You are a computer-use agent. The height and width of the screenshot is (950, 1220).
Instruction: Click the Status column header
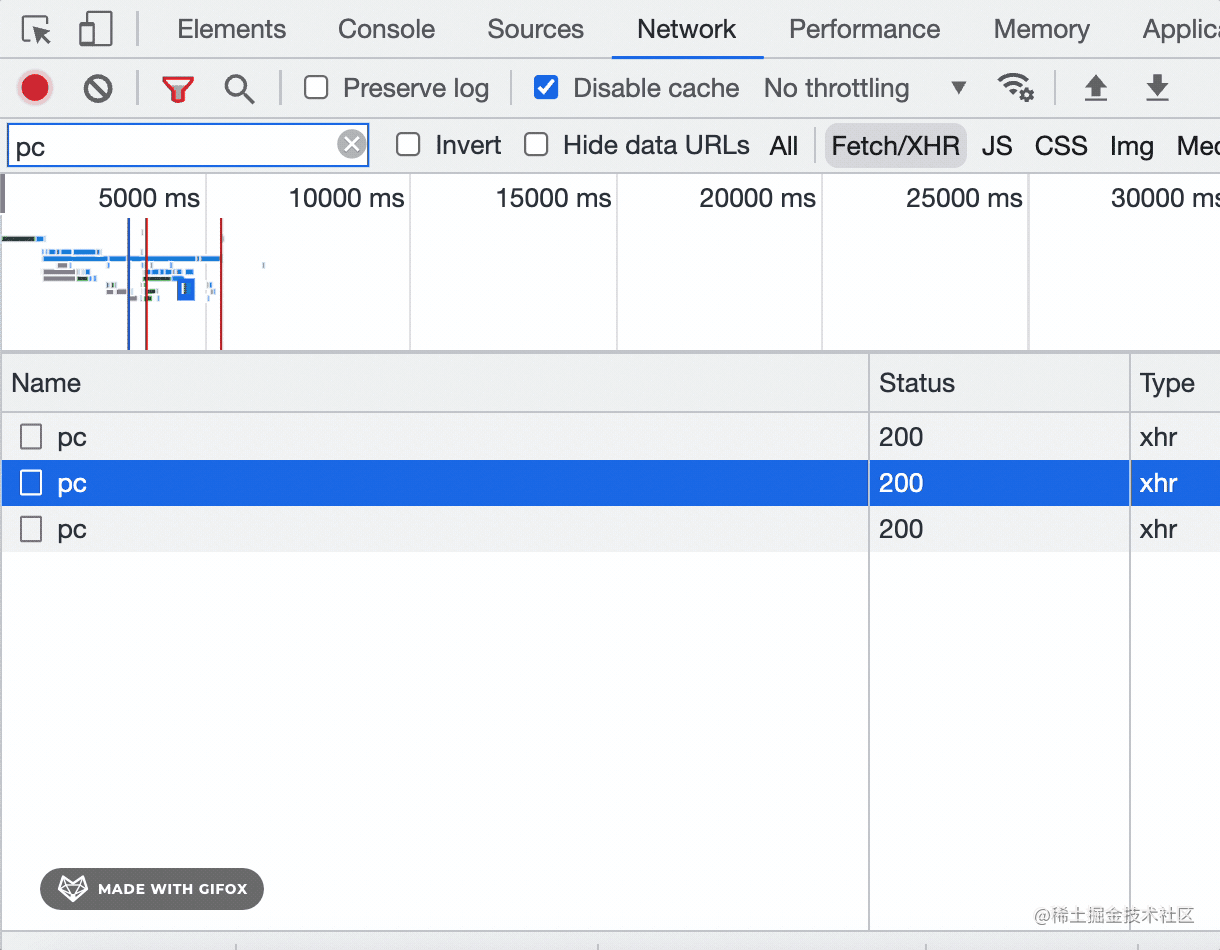click(x=917, y=383)
